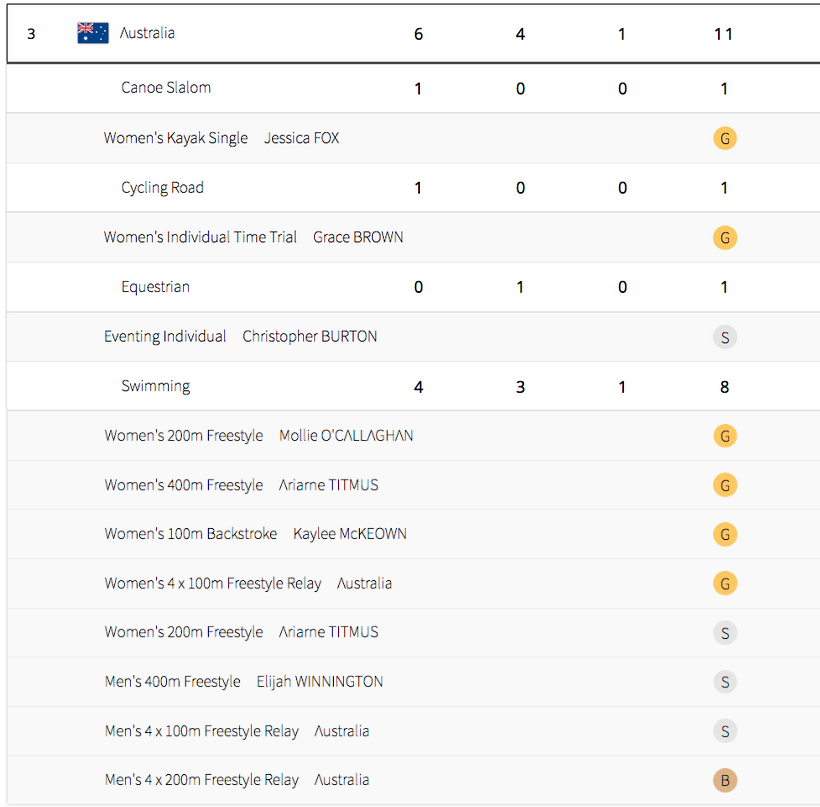Click silver medal icon for Elijah WINNINGTON
The height and width of the screenshot is (807, 820).
click(x=725, y=682)
